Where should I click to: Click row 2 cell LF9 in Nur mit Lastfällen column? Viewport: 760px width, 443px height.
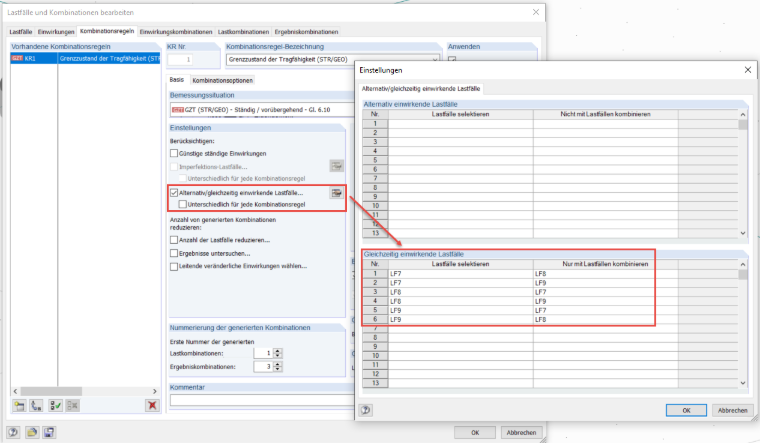tap(605, 283)
